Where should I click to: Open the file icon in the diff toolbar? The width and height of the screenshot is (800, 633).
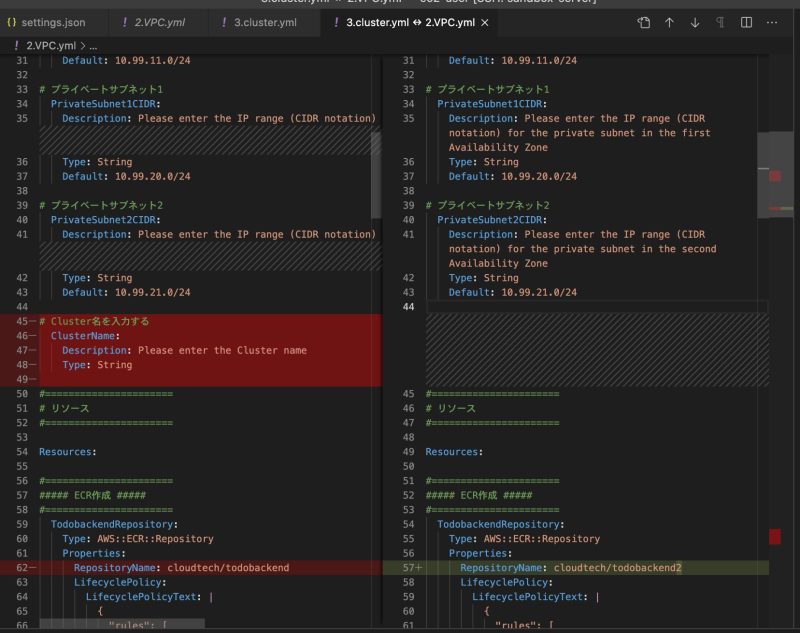(644, 23)
